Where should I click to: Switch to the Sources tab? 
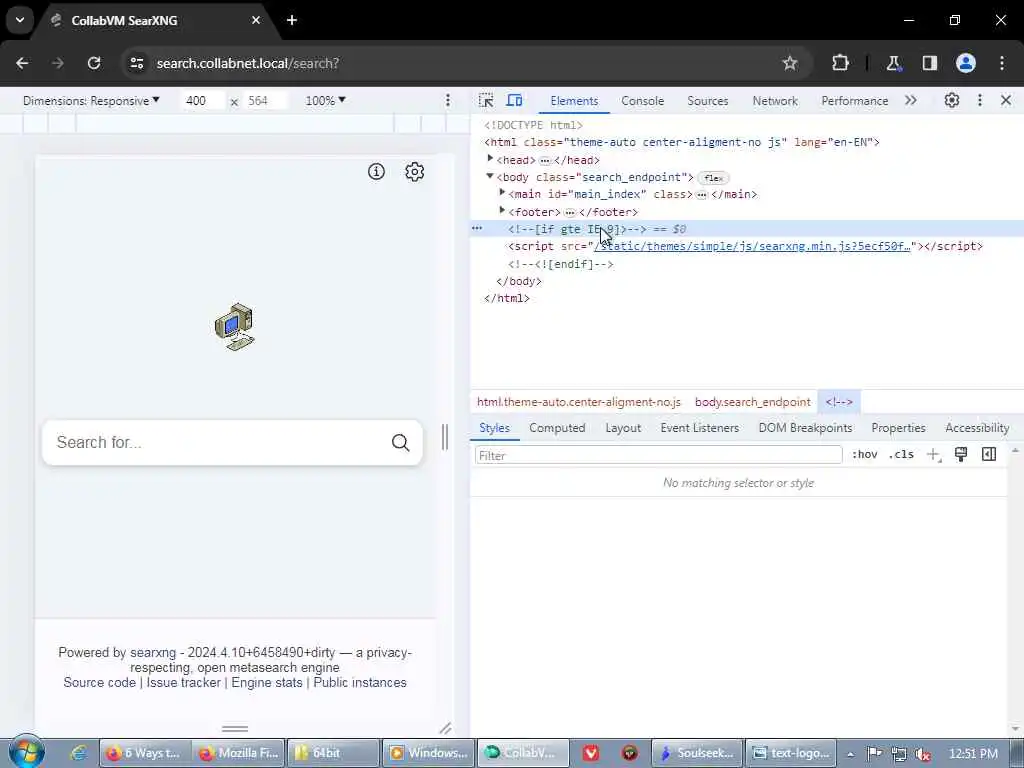(707, 101)
